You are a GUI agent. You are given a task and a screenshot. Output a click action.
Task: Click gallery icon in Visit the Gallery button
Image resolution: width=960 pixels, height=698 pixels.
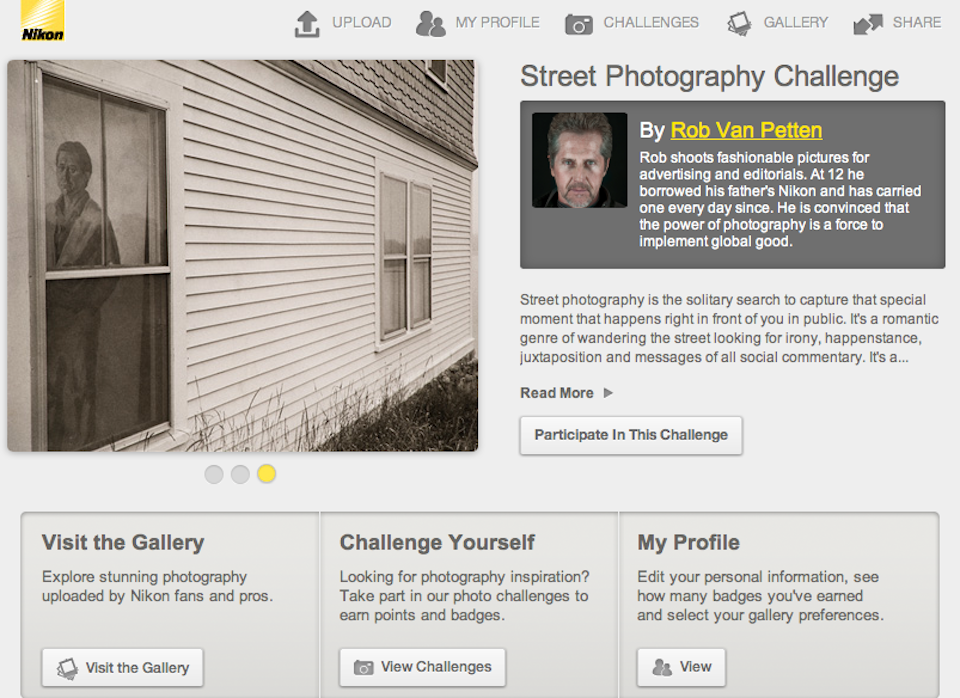point(67,667)
